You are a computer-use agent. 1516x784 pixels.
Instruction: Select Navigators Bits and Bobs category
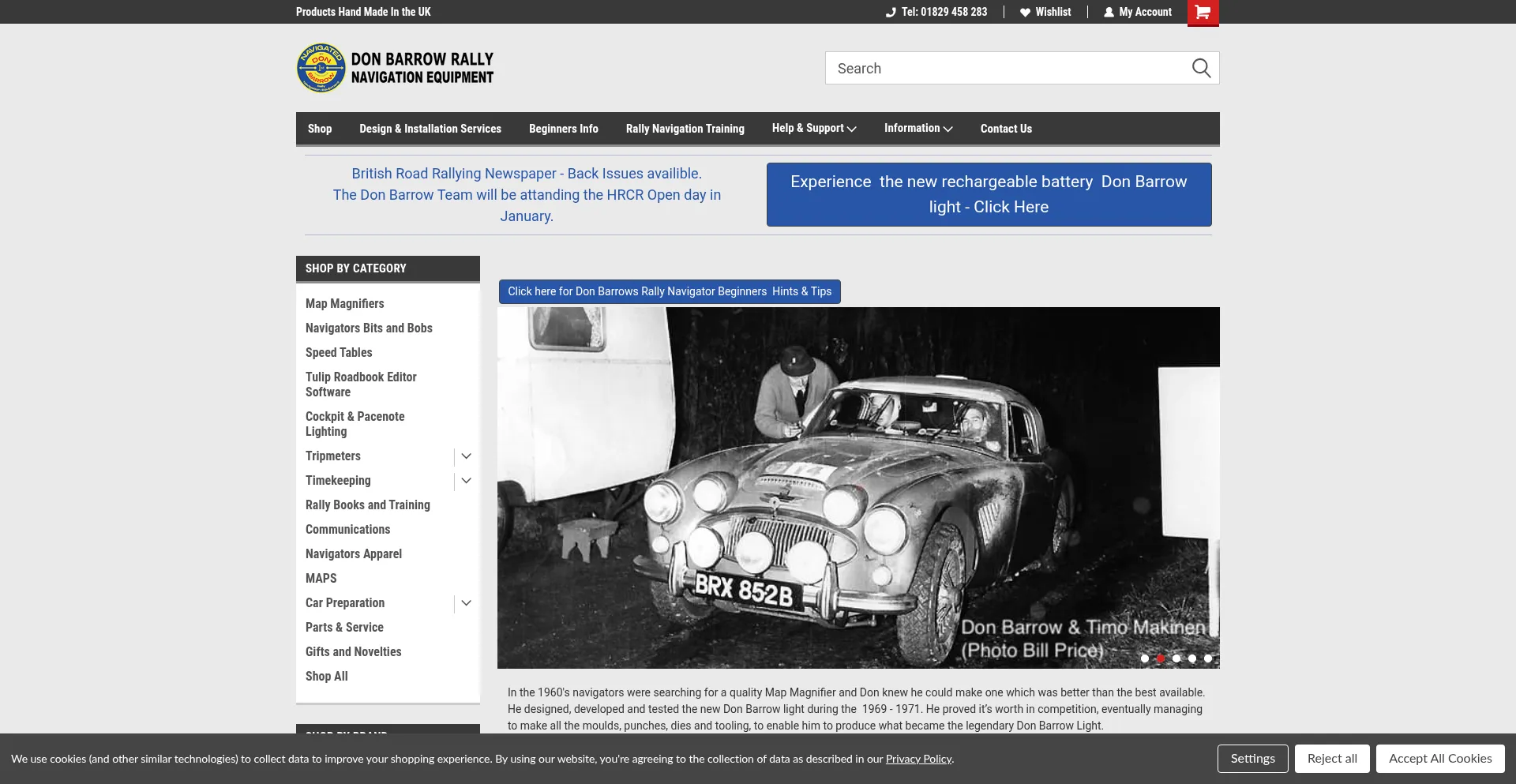coord(369,328)
